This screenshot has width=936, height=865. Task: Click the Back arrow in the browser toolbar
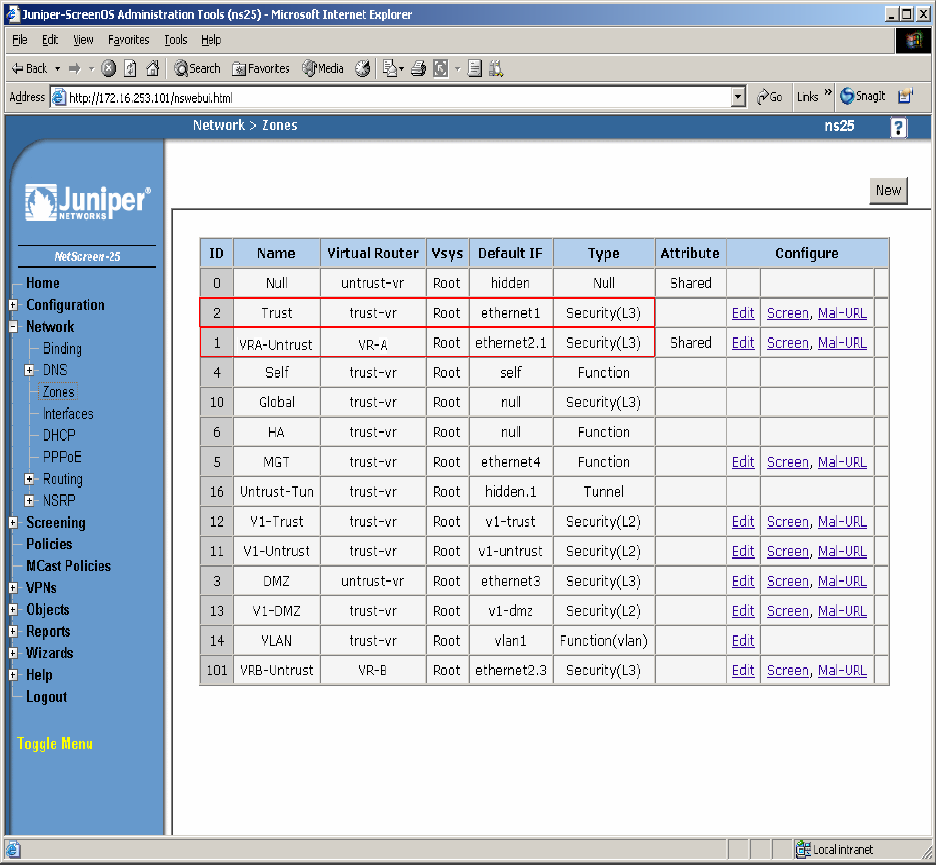29,69
